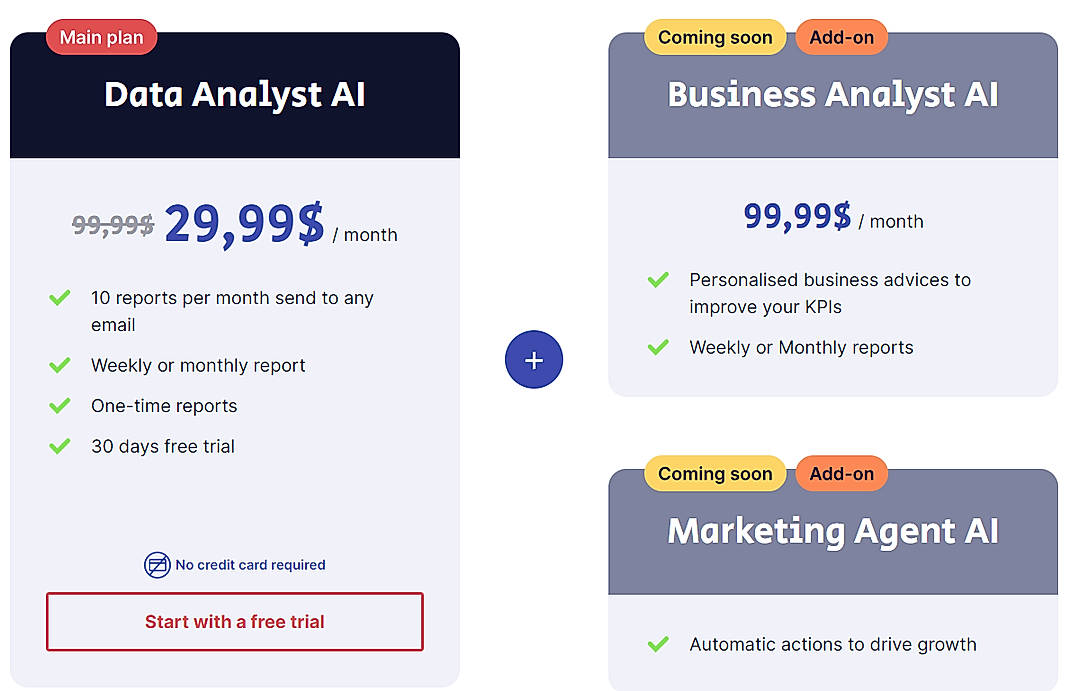The width and height of the screenshot is (1070, 691).
Task: Click the checkmark beside '30 days free trial'
Action: [60, 446]
